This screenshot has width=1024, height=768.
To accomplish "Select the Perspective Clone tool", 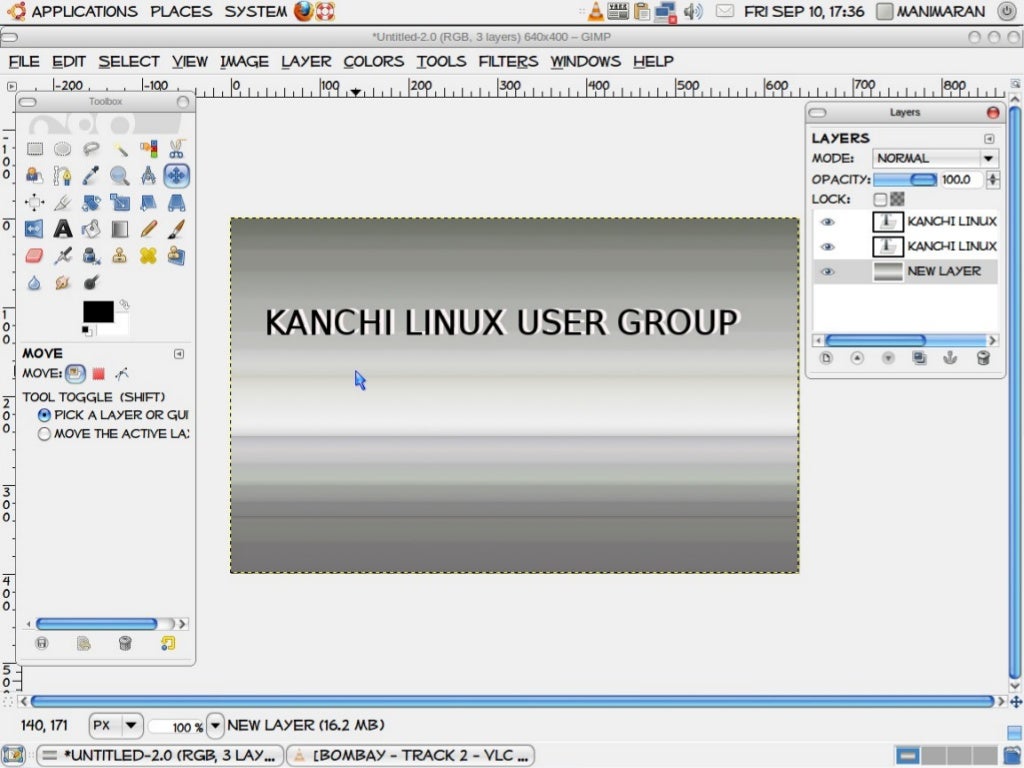I will pos(176,255).
